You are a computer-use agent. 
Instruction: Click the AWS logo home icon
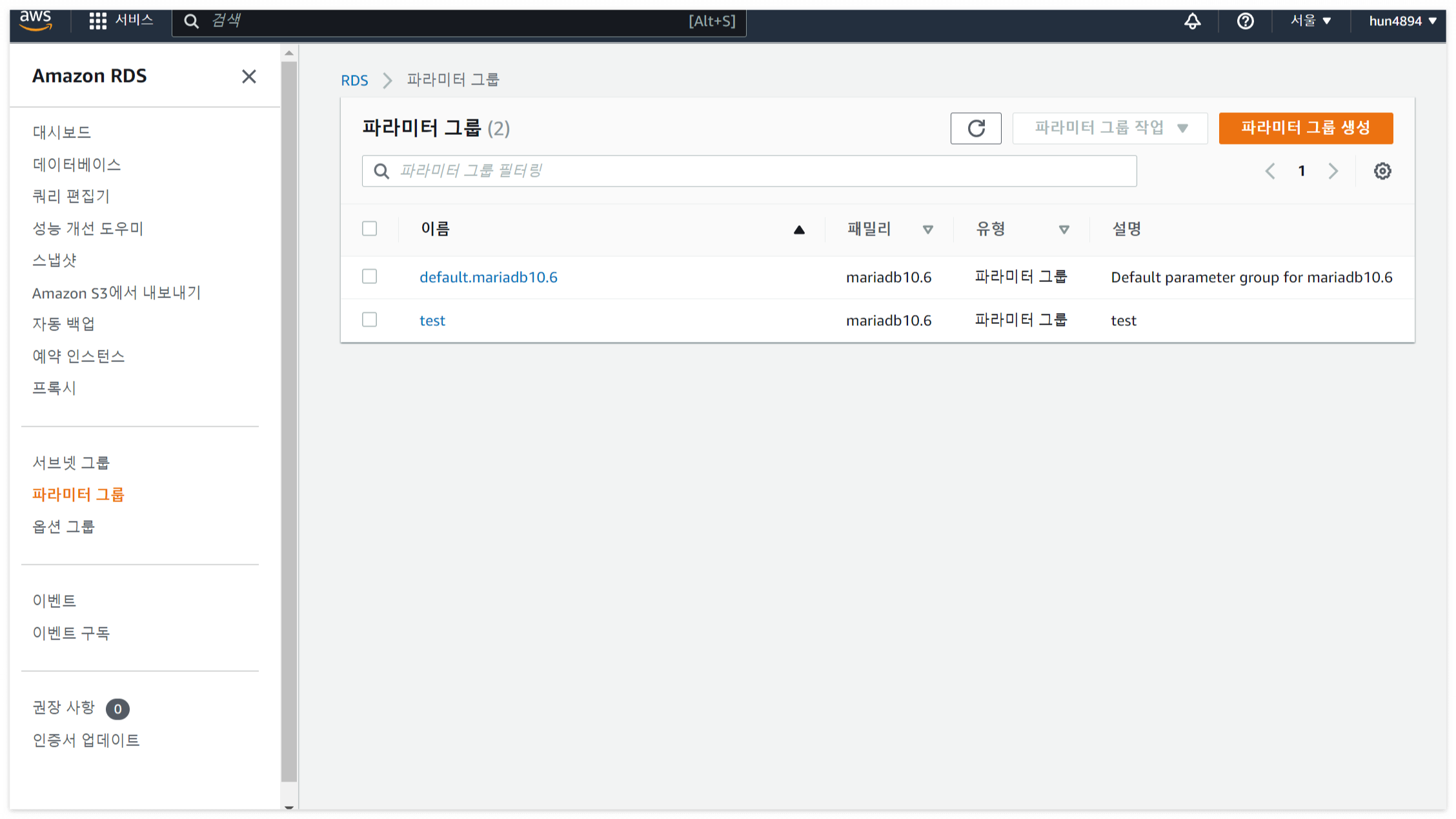click(x=35, y=20)
